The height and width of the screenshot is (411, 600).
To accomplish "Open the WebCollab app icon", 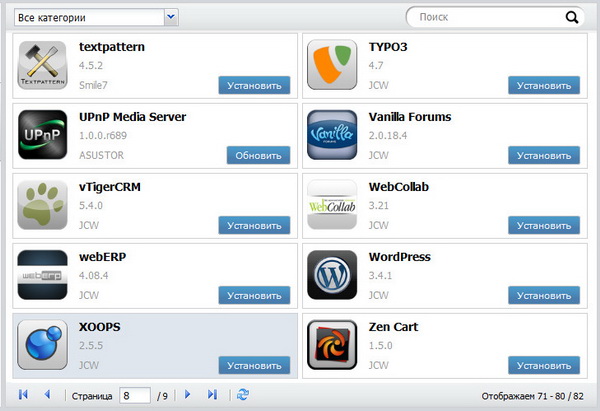I will (x=332, y=206).
